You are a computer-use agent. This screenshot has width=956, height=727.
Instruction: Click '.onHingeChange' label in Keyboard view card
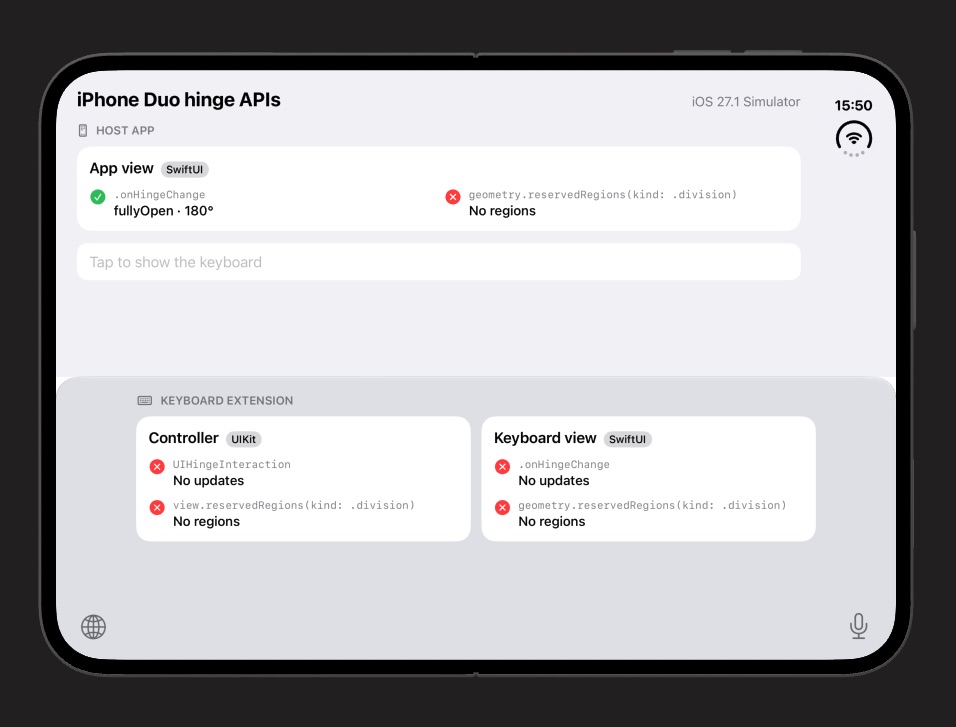564,464
